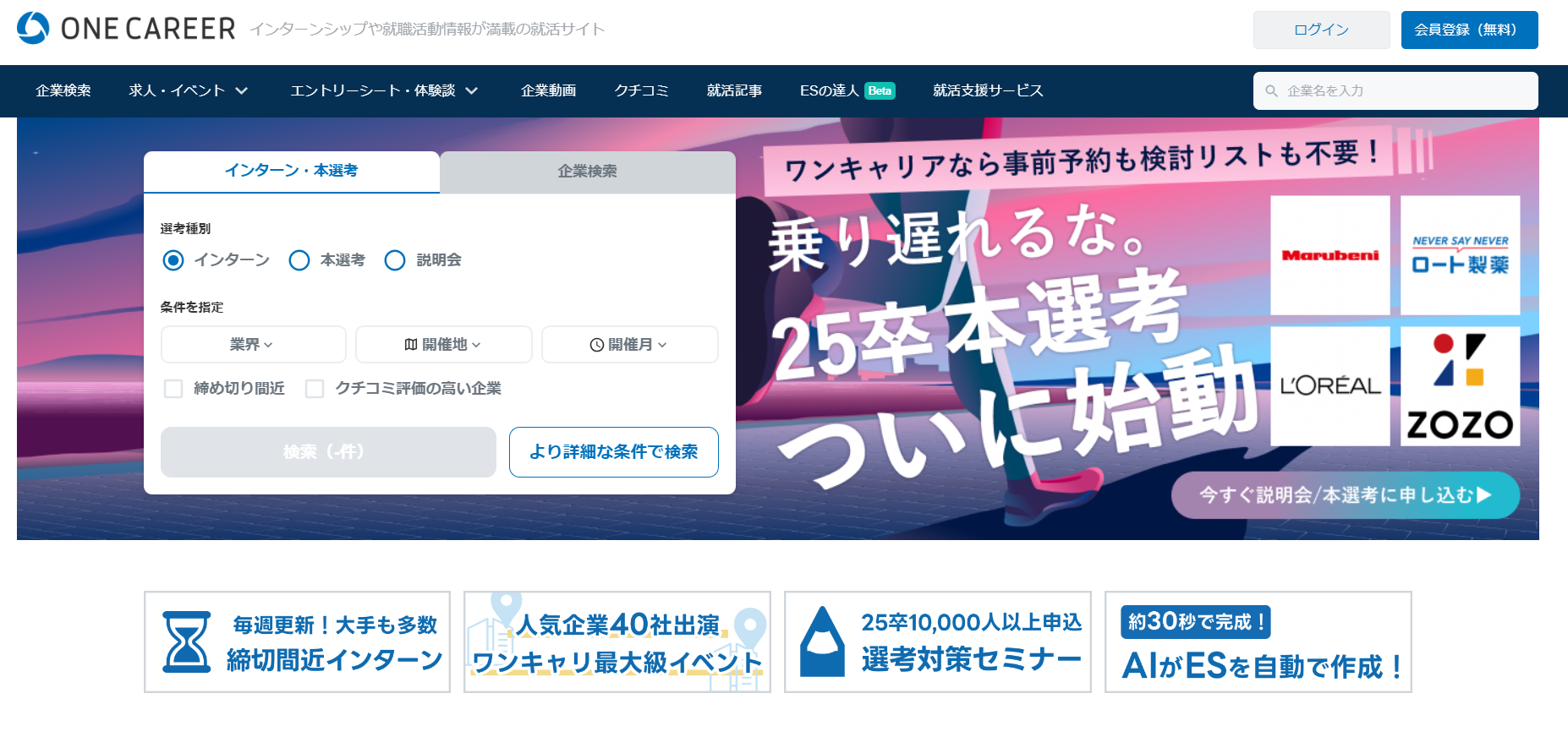Screen dimensions: 1568x737
Task: Click より詳細な条件で検索 button
Action: click(614, 452)
